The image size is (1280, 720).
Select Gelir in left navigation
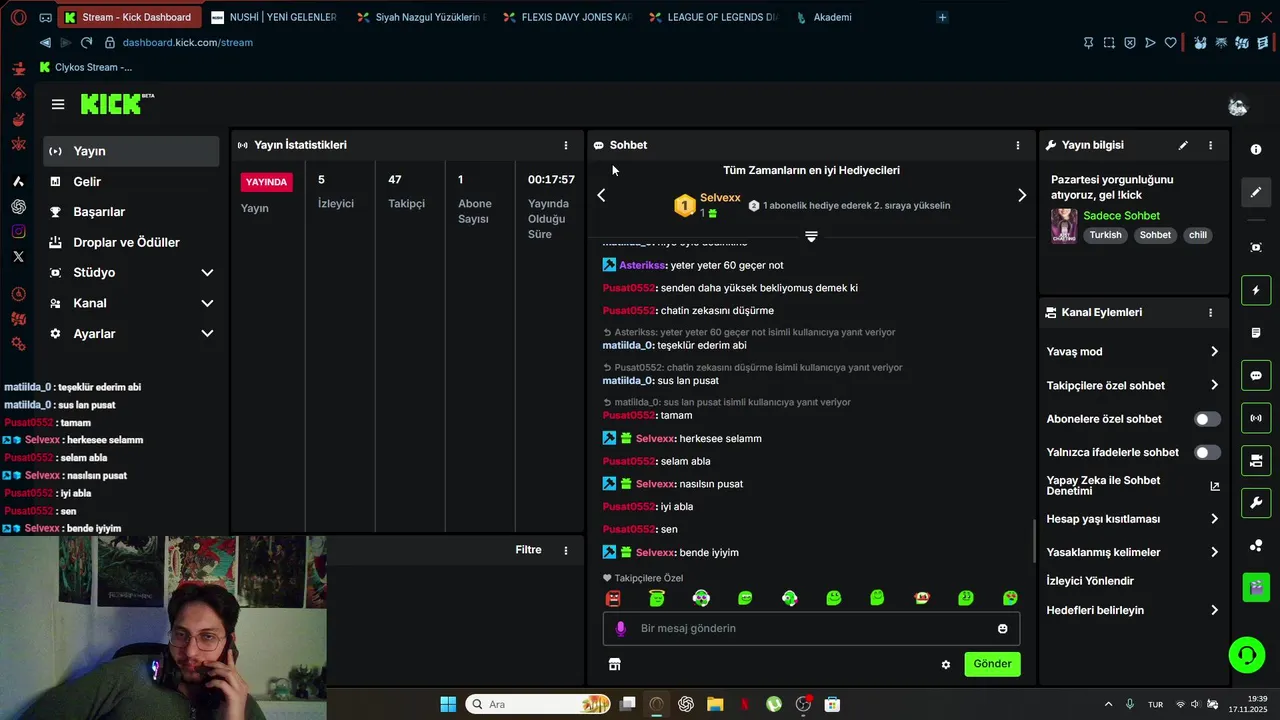tap(131, 182)
